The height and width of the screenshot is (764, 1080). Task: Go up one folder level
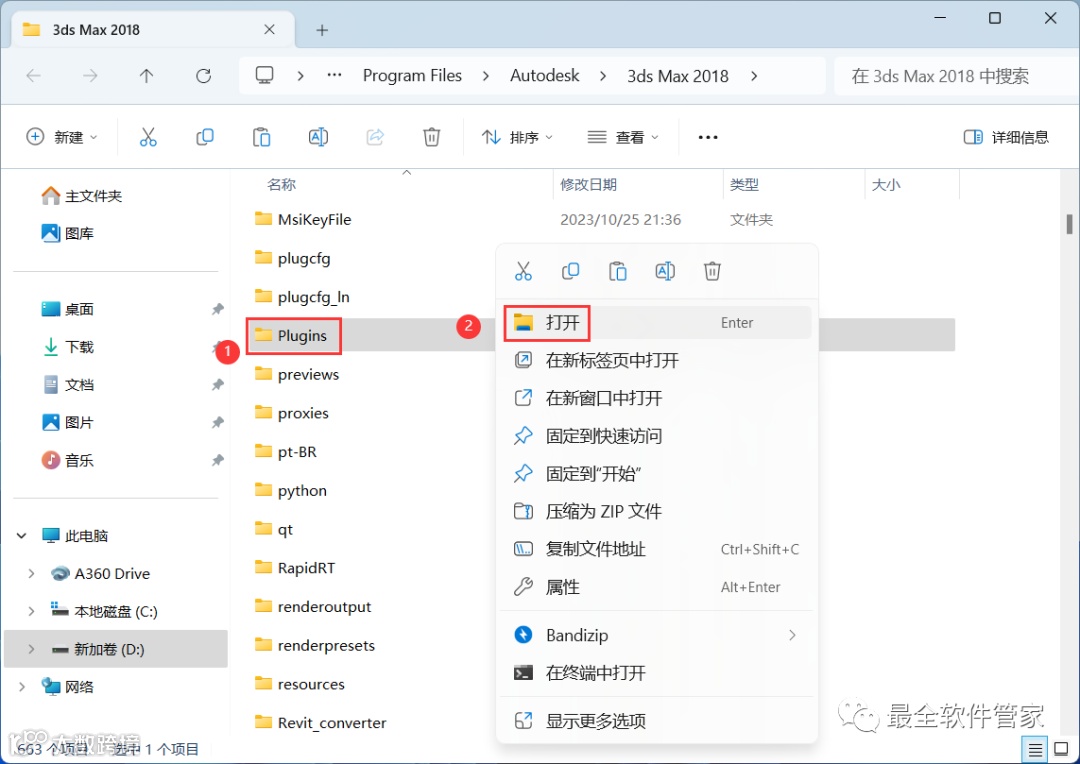pyautogui.click(x=146, y=76)
